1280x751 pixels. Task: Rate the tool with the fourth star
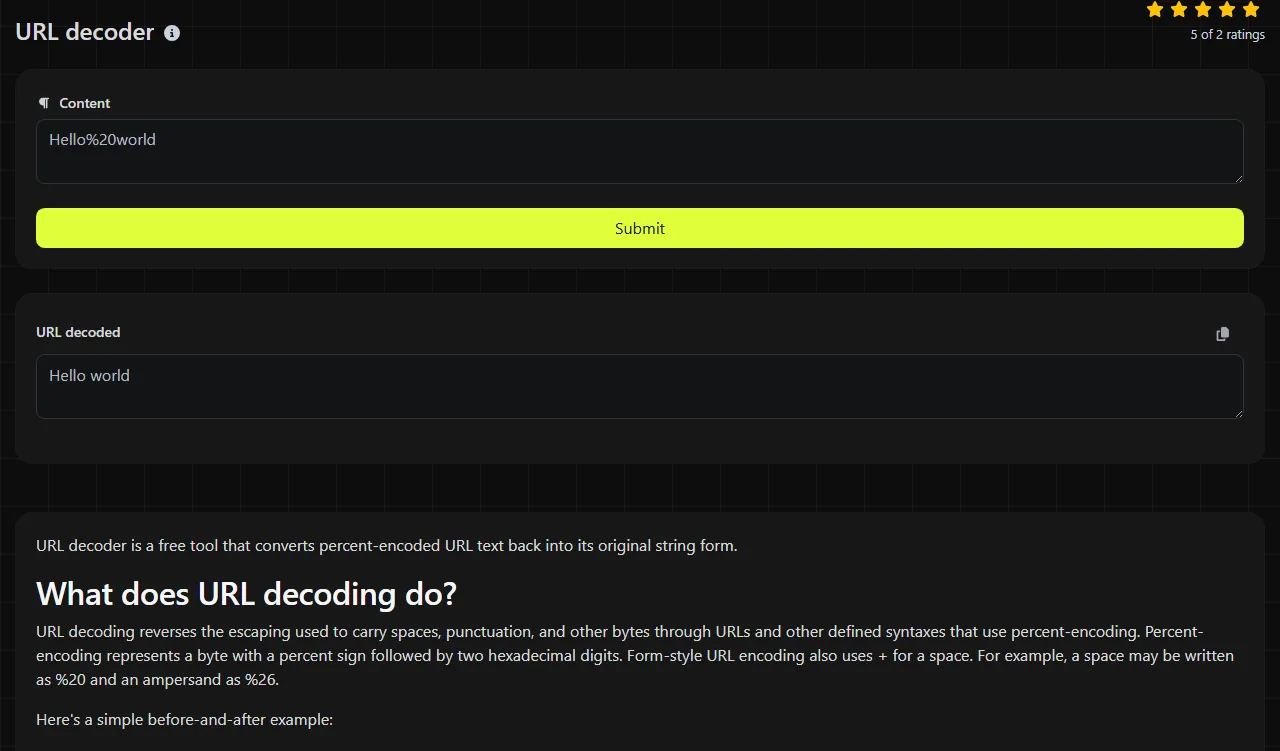1227,10
